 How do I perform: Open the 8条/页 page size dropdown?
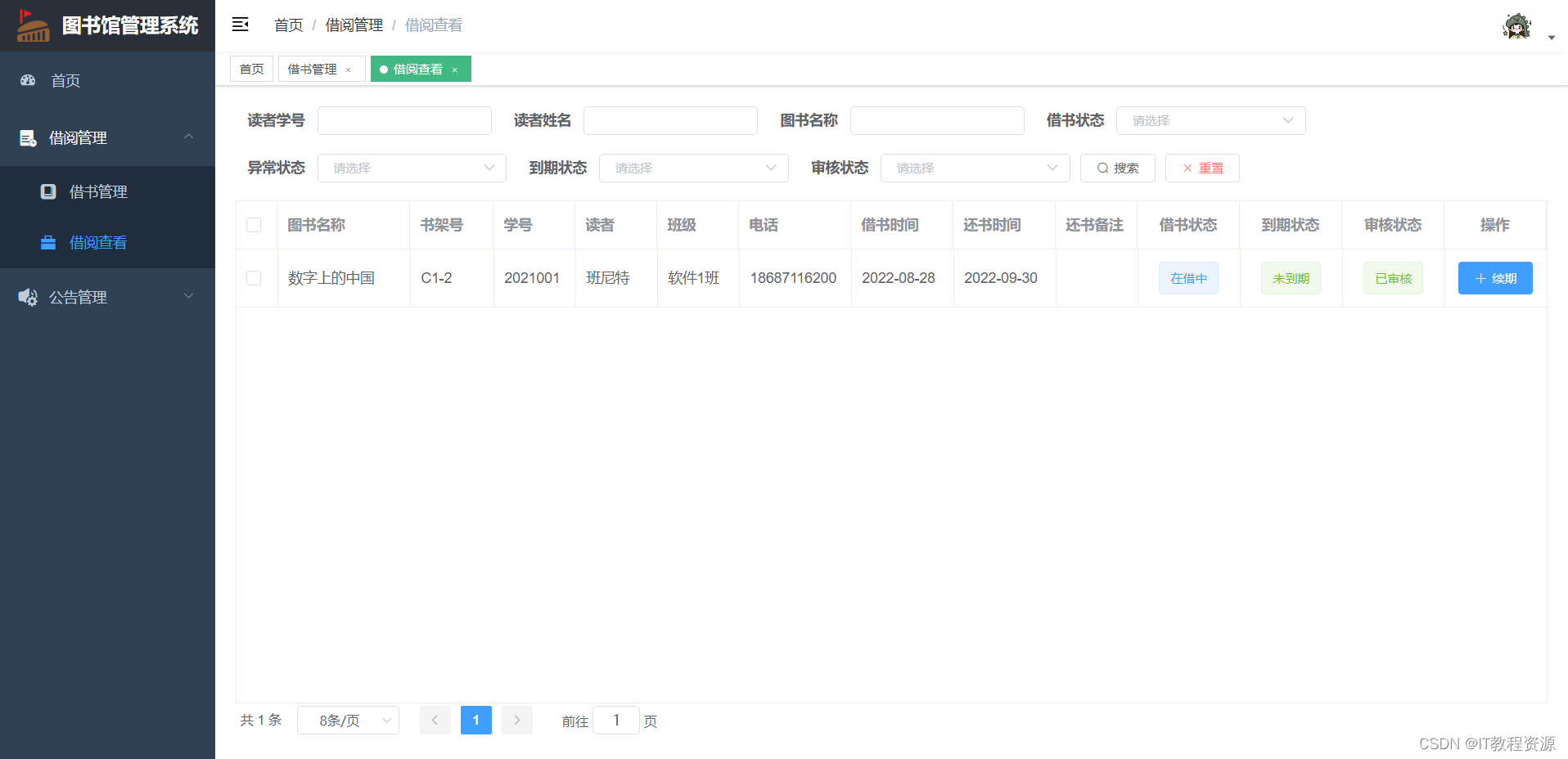click(x=347, y=720)
